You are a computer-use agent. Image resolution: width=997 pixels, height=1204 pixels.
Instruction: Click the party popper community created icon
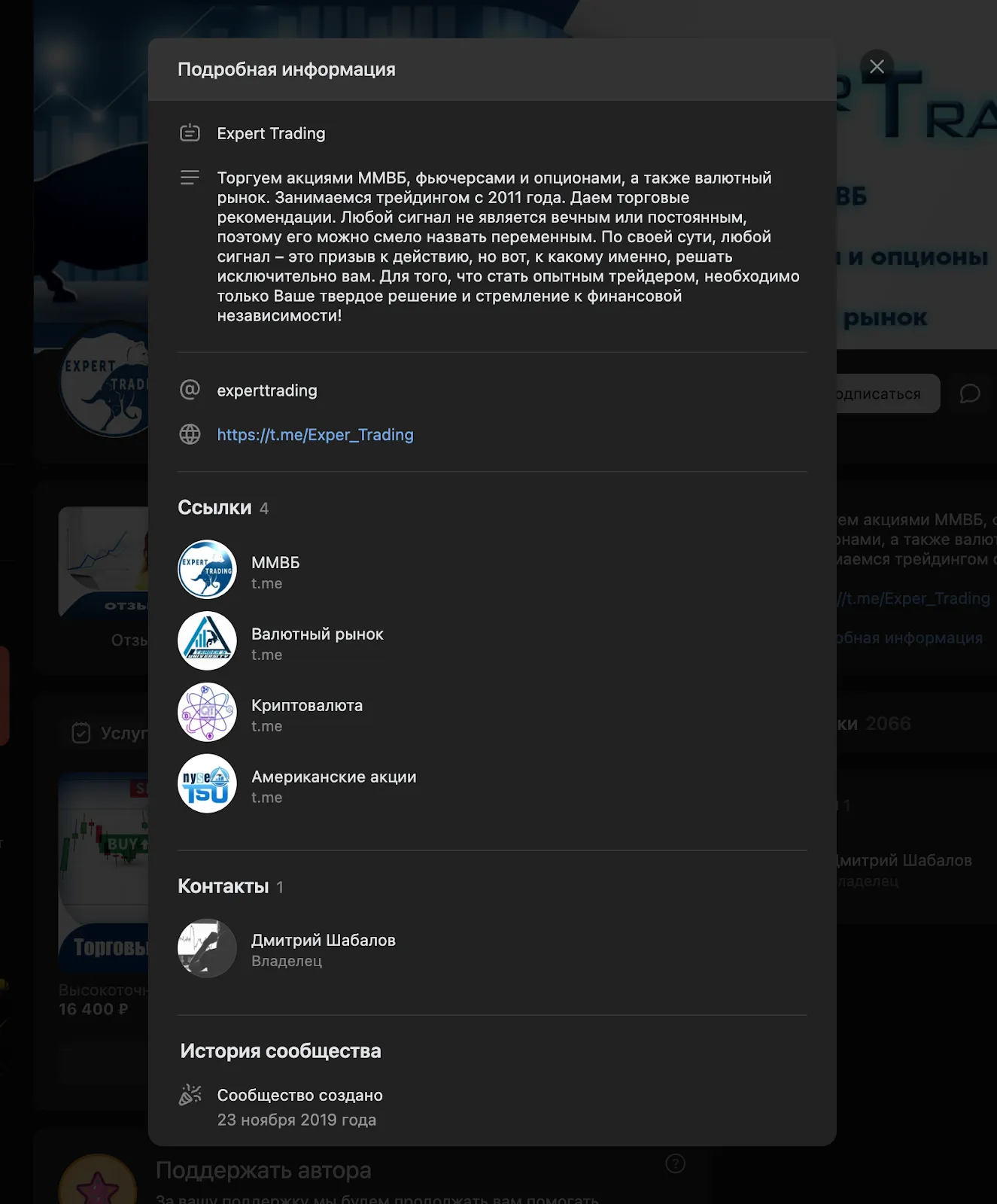click(190, 1095)
